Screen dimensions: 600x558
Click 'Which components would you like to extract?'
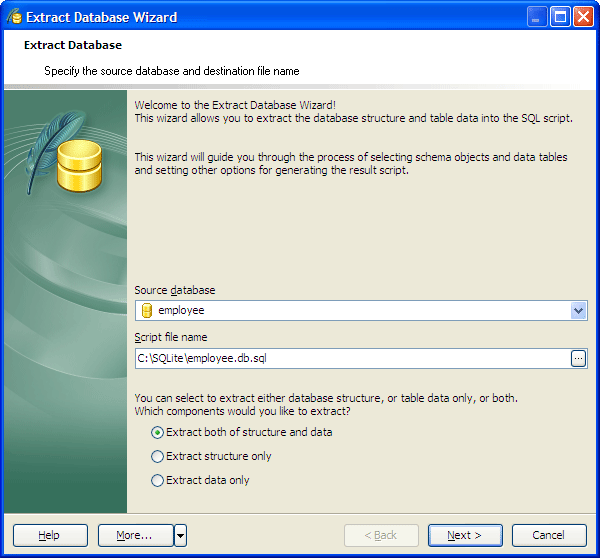(243, 411)
